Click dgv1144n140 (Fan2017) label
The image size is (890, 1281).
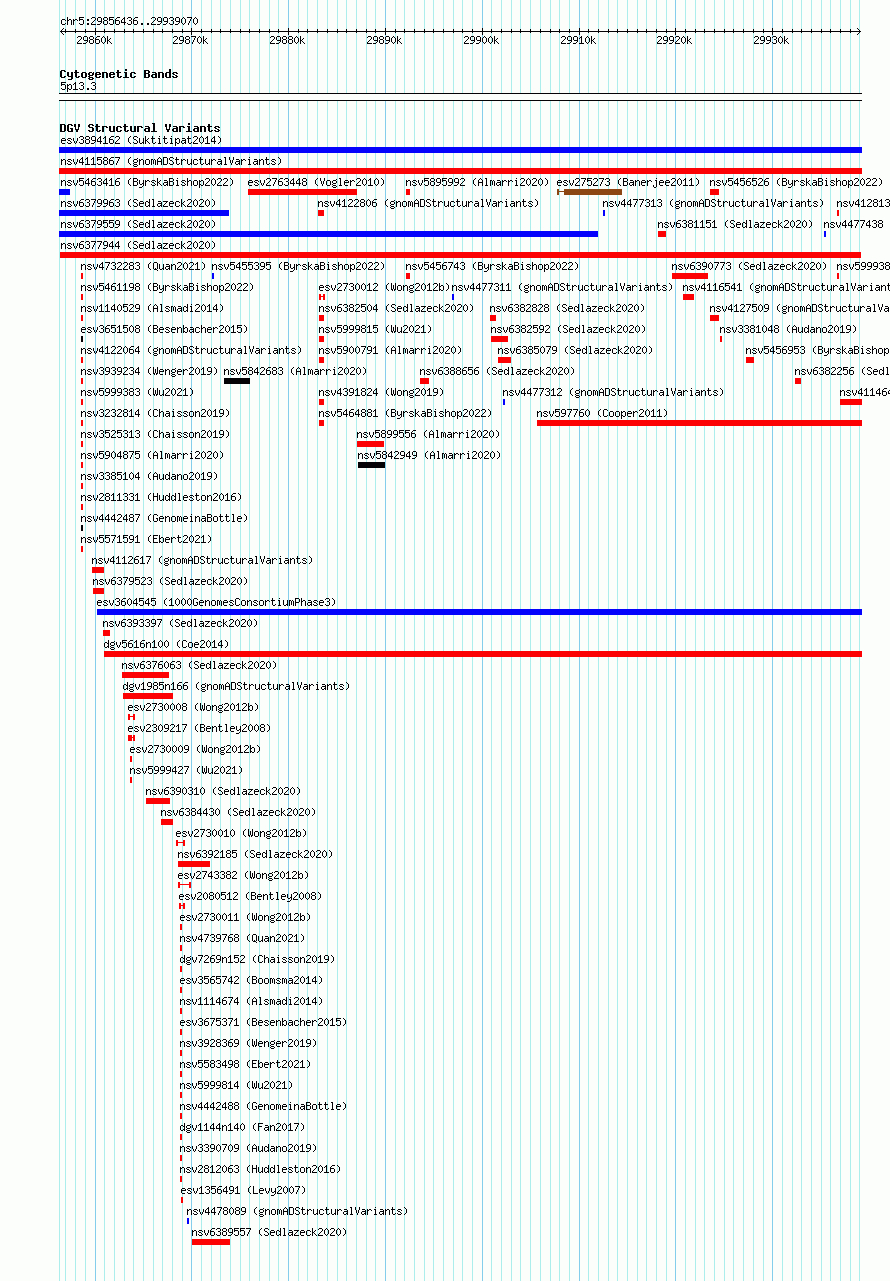tap(242, 1128)
